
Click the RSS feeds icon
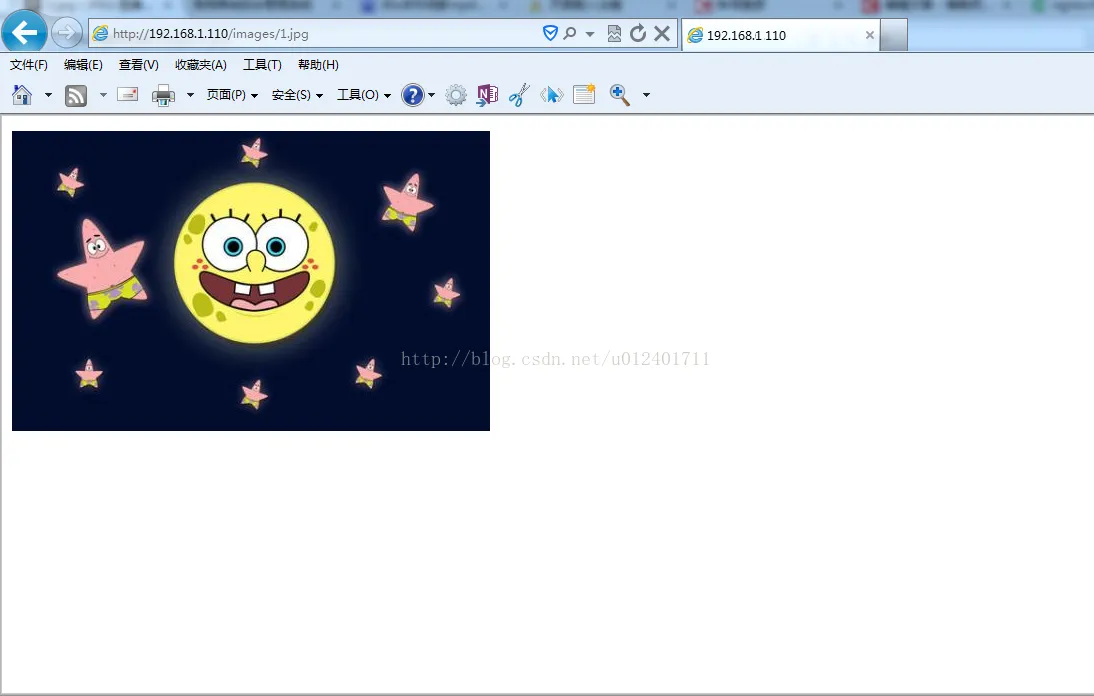click(x=76, y=95)
